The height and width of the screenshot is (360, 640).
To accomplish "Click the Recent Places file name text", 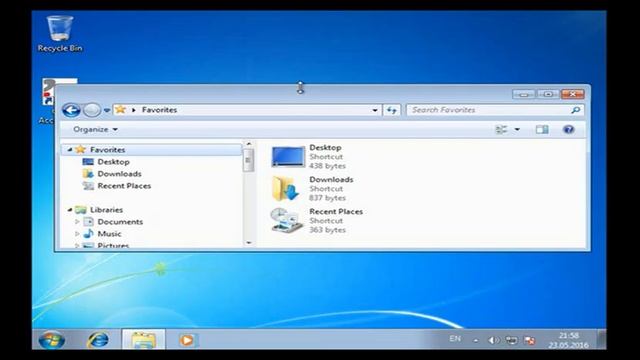I will click(x=336, y=211).
